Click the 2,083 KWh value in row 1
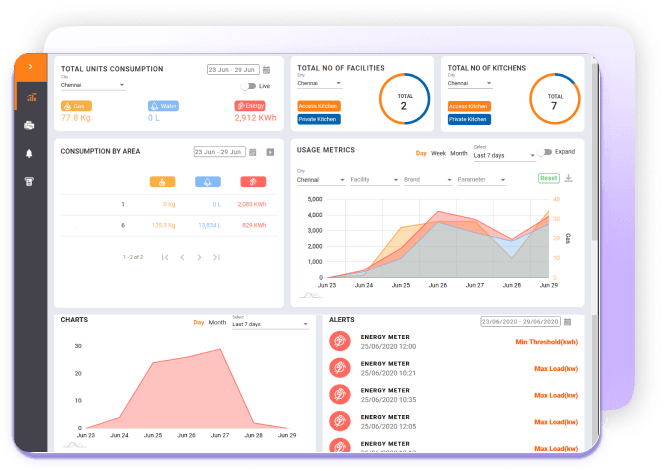 pyautogui.click(x=252, y=204)
